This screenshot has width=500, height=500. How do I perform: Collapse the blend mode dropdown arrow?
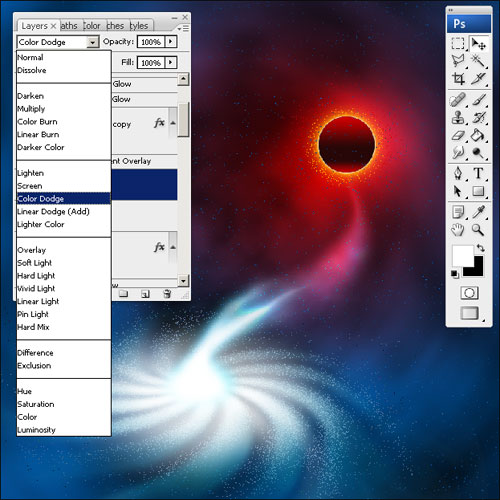tap(93, 42)
